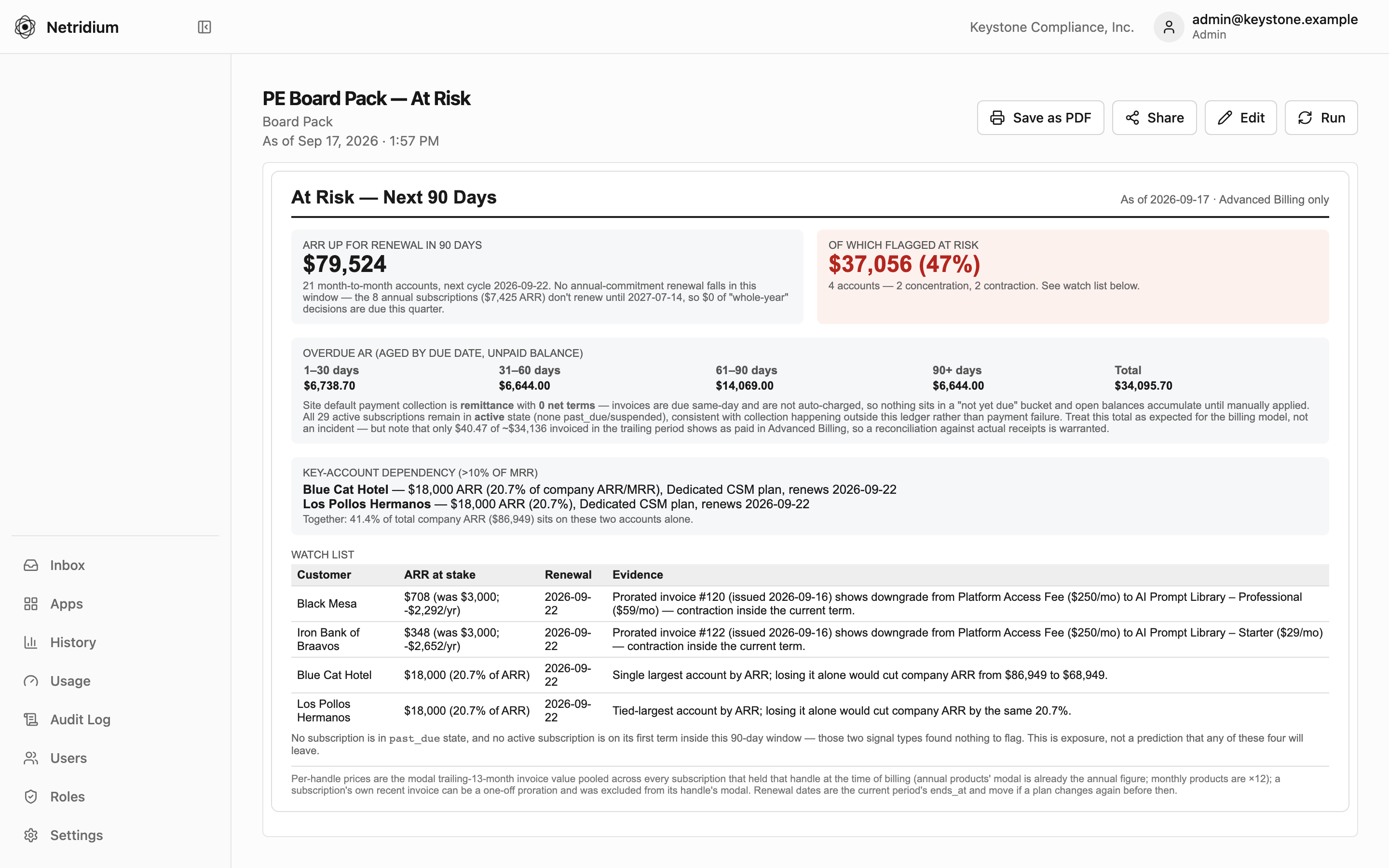Click the printer icon in Save as PDF

[997, 118]
